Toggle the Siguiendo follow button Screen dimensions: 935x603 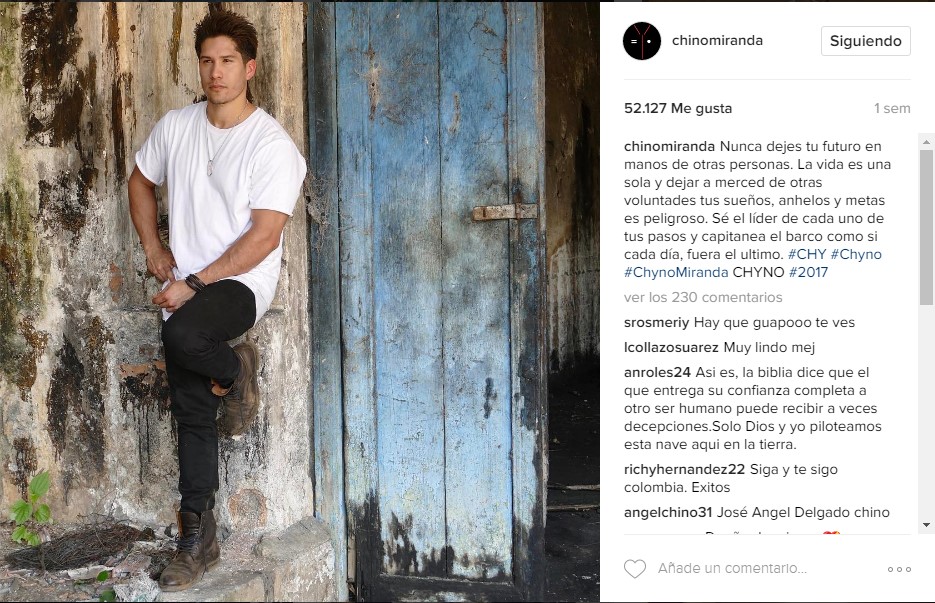(865, 41)
